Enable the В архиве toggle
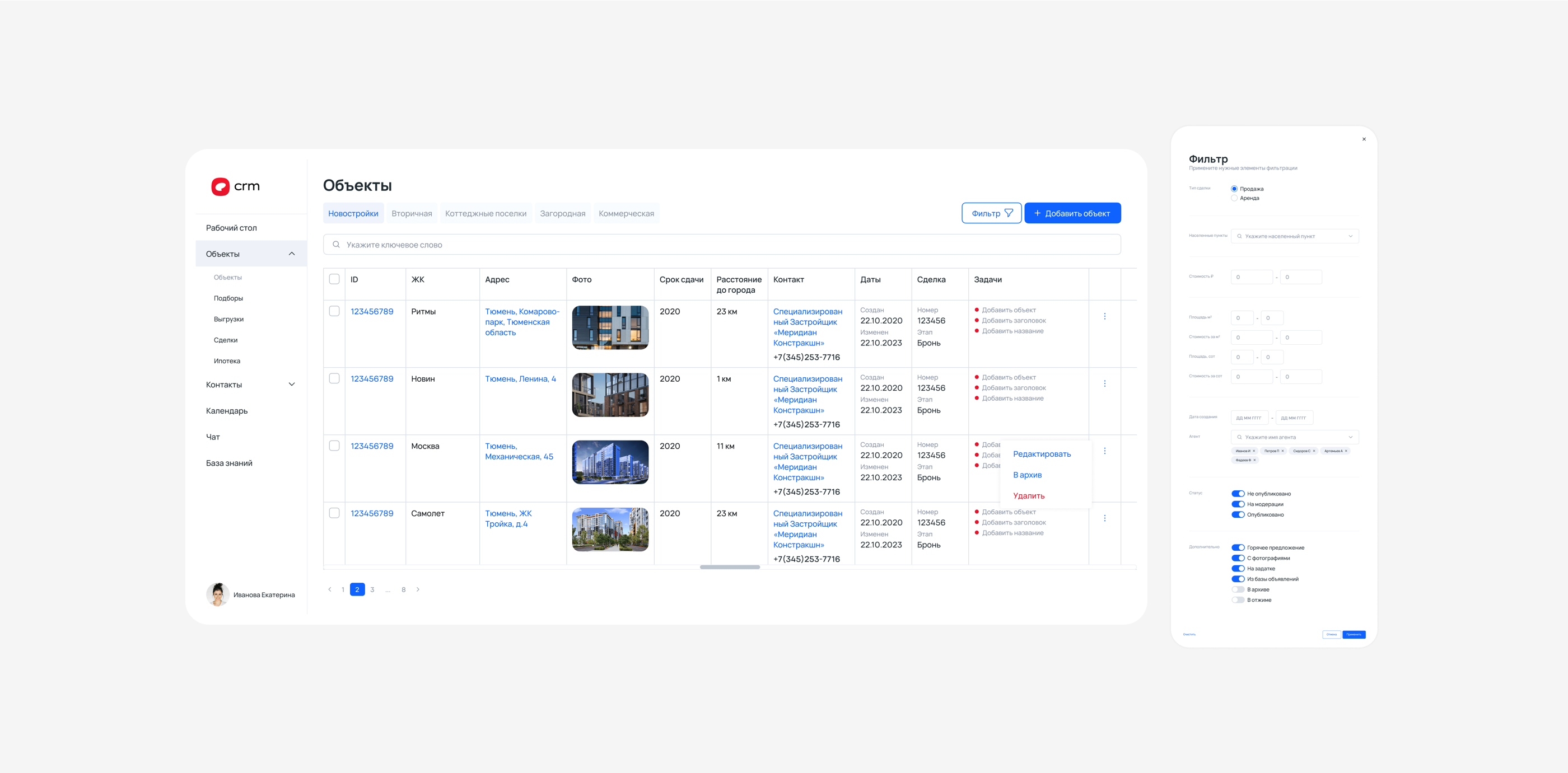Viewport: 1568px width, 773px height. 1238,589
